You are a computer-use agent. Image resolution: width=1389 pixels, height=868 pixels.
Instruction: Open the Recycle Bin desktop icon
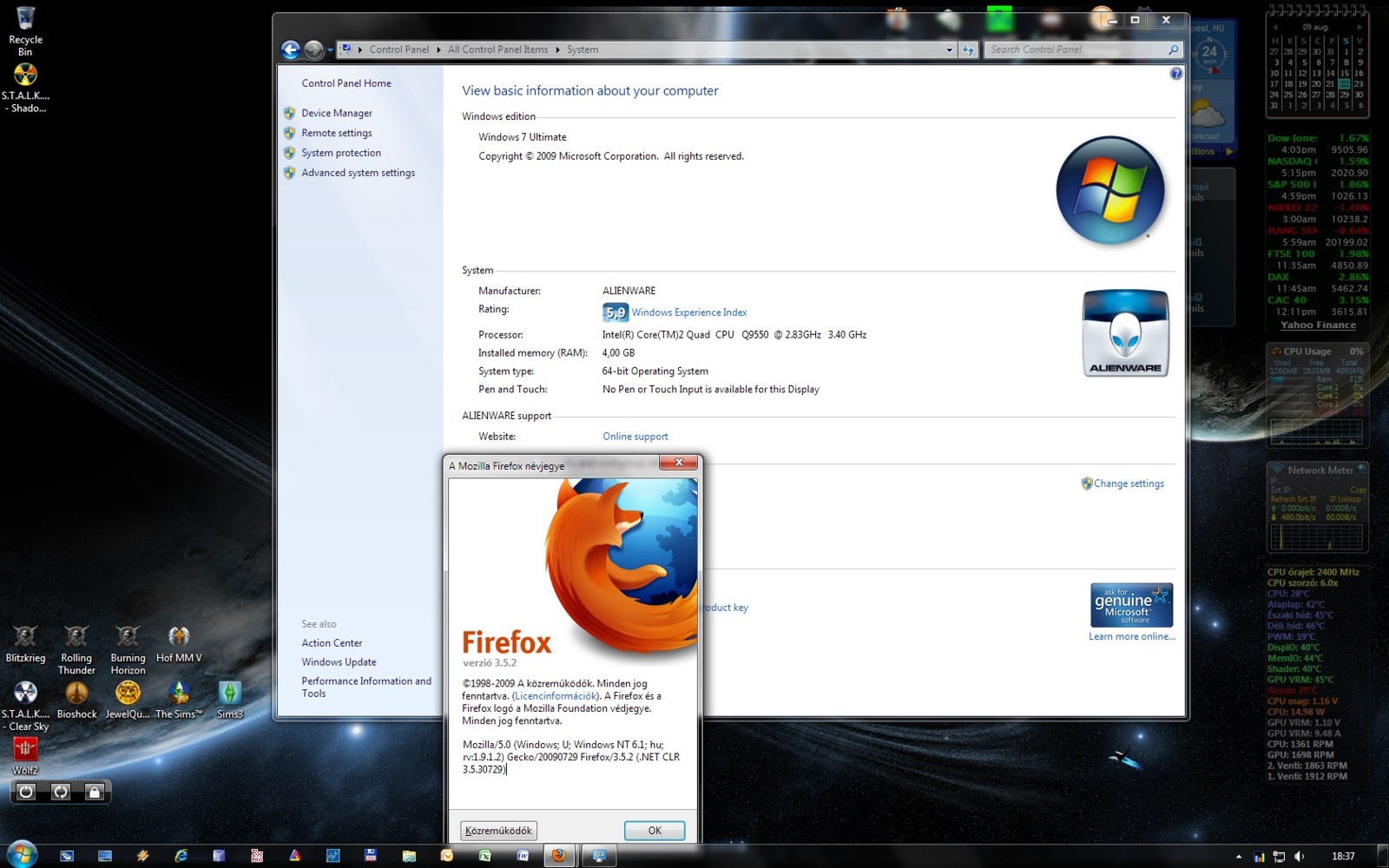coord(25,31)
